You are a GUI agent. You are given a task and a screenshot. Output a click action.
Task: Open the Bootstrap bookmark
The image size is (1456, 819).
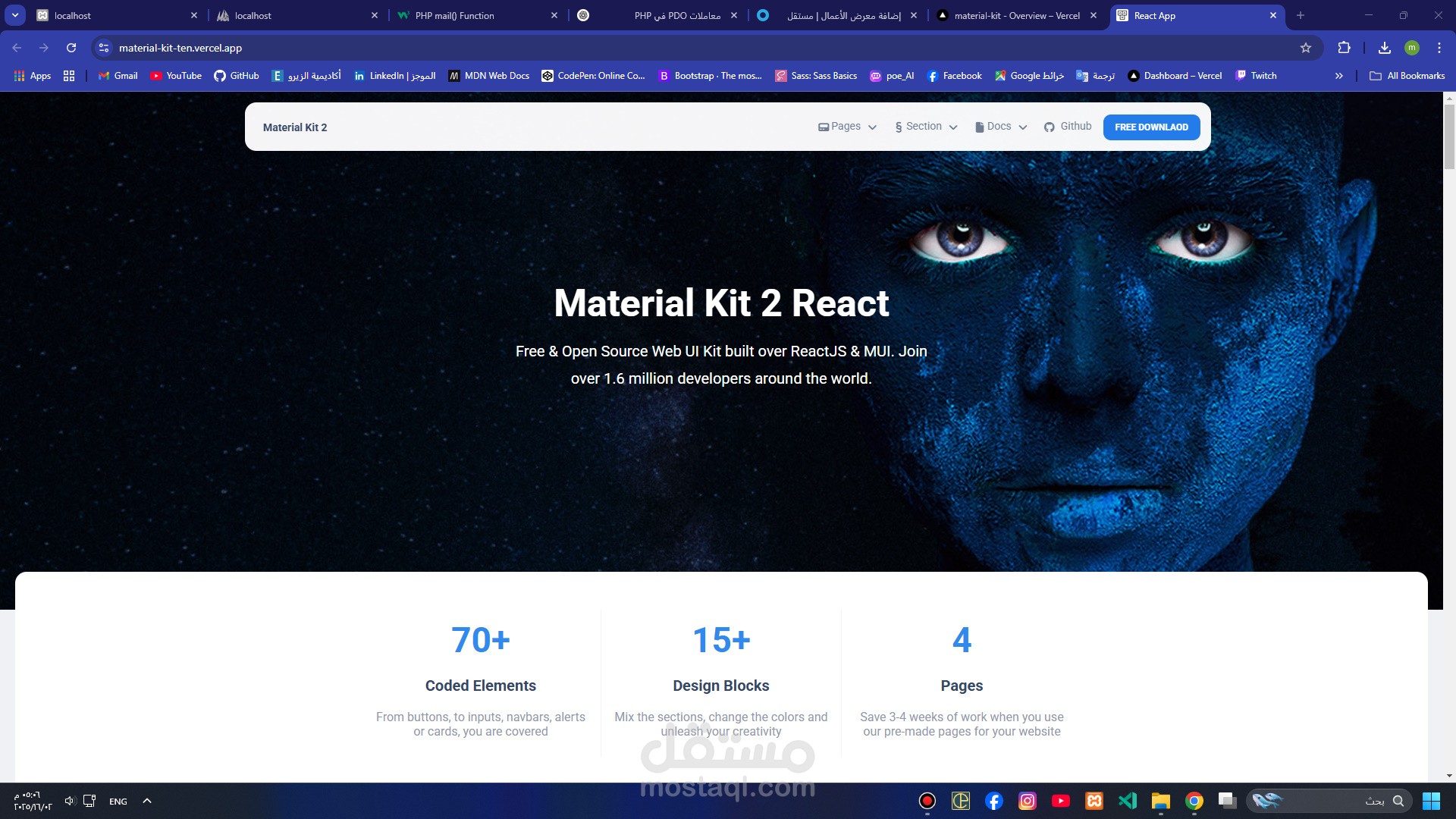coord(710,76)
